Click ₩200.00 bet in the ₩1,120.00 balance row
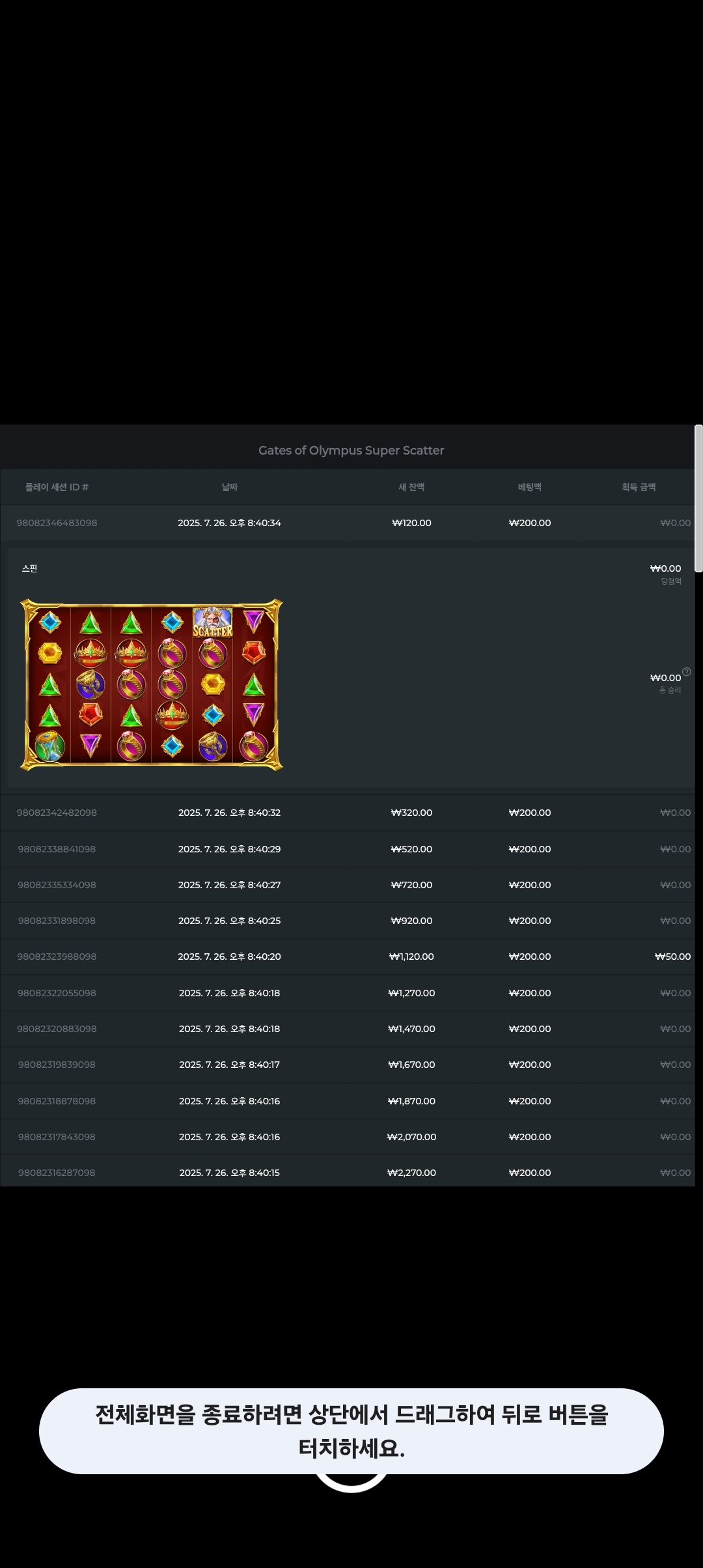Viewport: 703px width, 1568px height. click(530, 957)
